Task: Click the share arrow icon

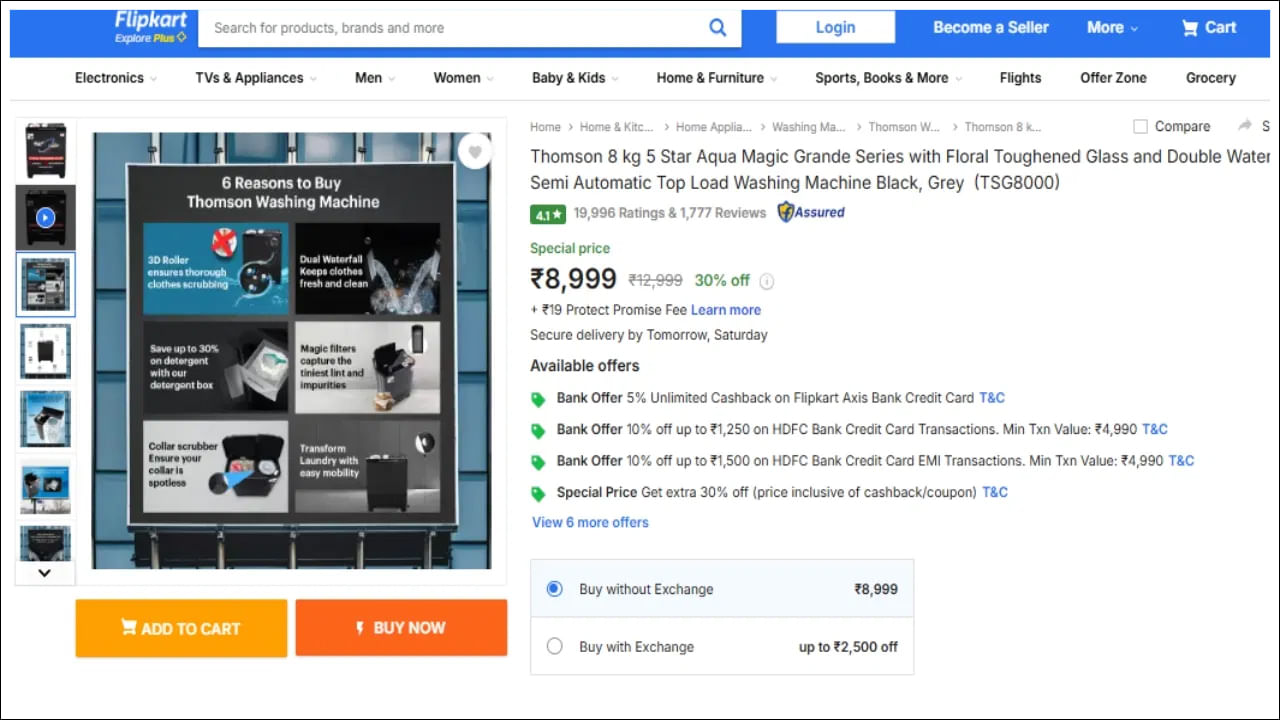Action: (1245, 126)
